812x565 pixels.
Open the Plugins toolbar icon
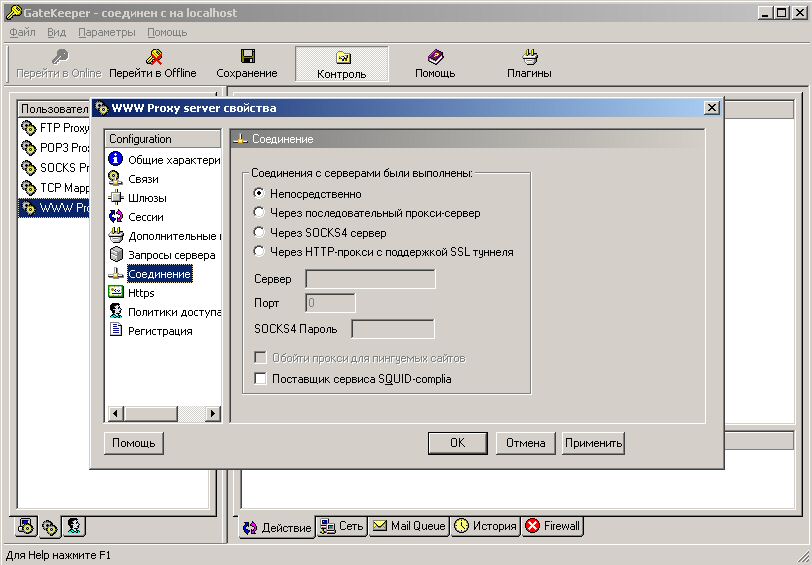pyautogui.click(x=530, y=56)
